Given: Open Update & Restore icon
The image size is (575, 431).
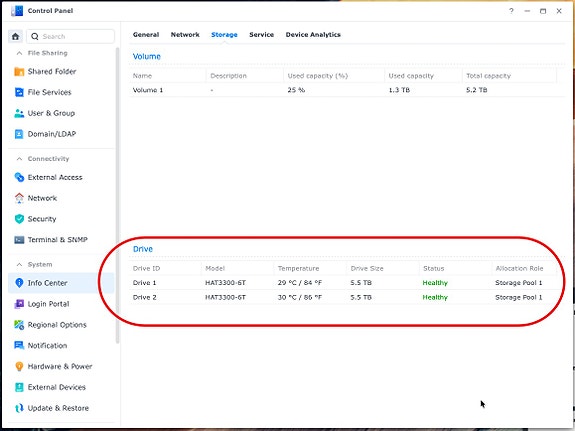Looking at the screenshot, I should point(19,408).
